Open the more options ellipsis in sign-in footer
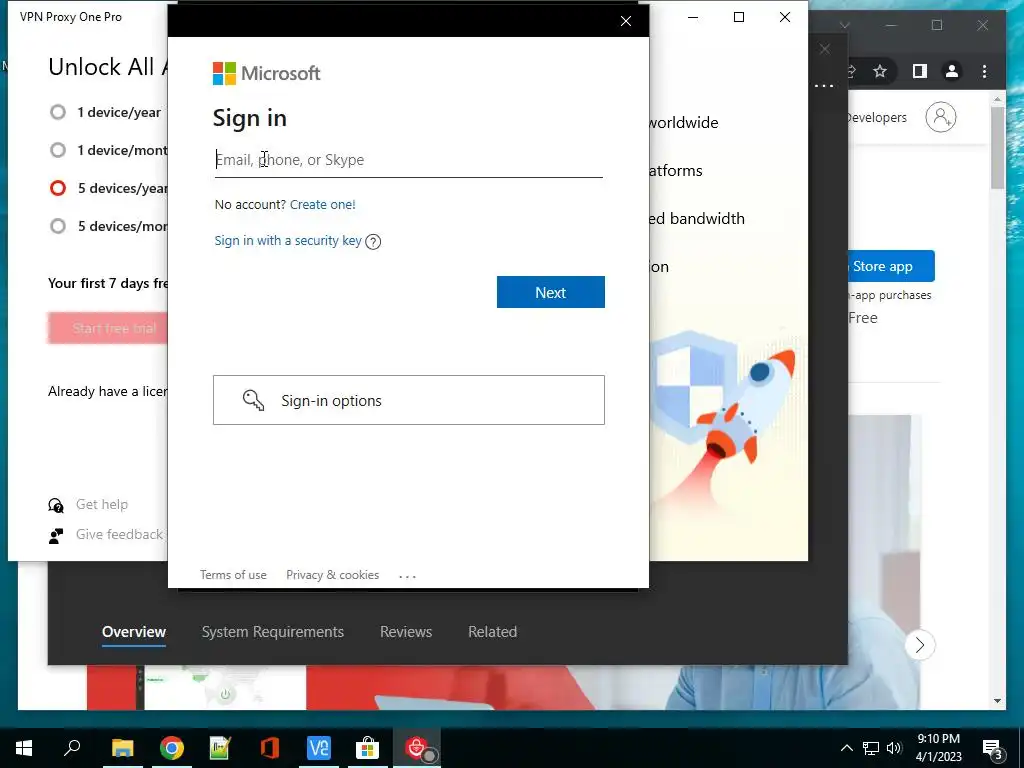 click(x=408, y=576)
